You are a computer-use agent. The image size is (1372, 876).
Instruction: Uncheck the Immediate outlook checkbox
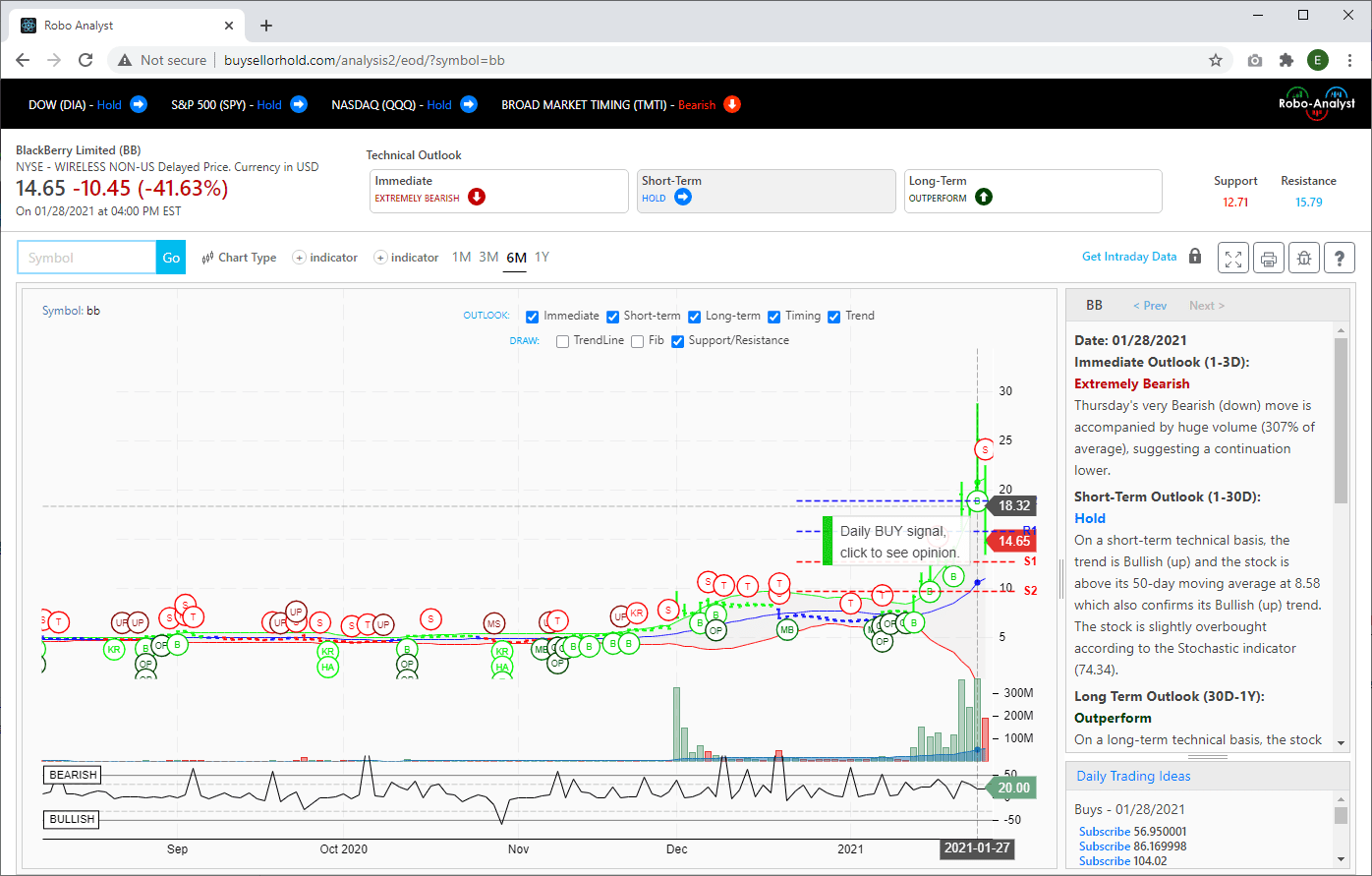tap(532, 317)
